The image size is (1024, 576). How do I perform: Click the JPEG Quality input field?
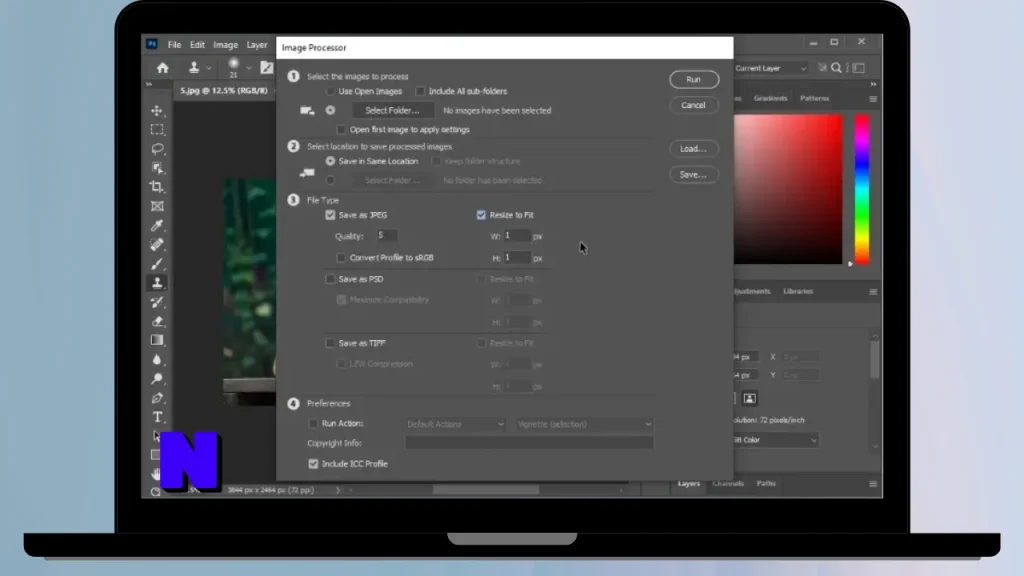click(x=387, y=235)
